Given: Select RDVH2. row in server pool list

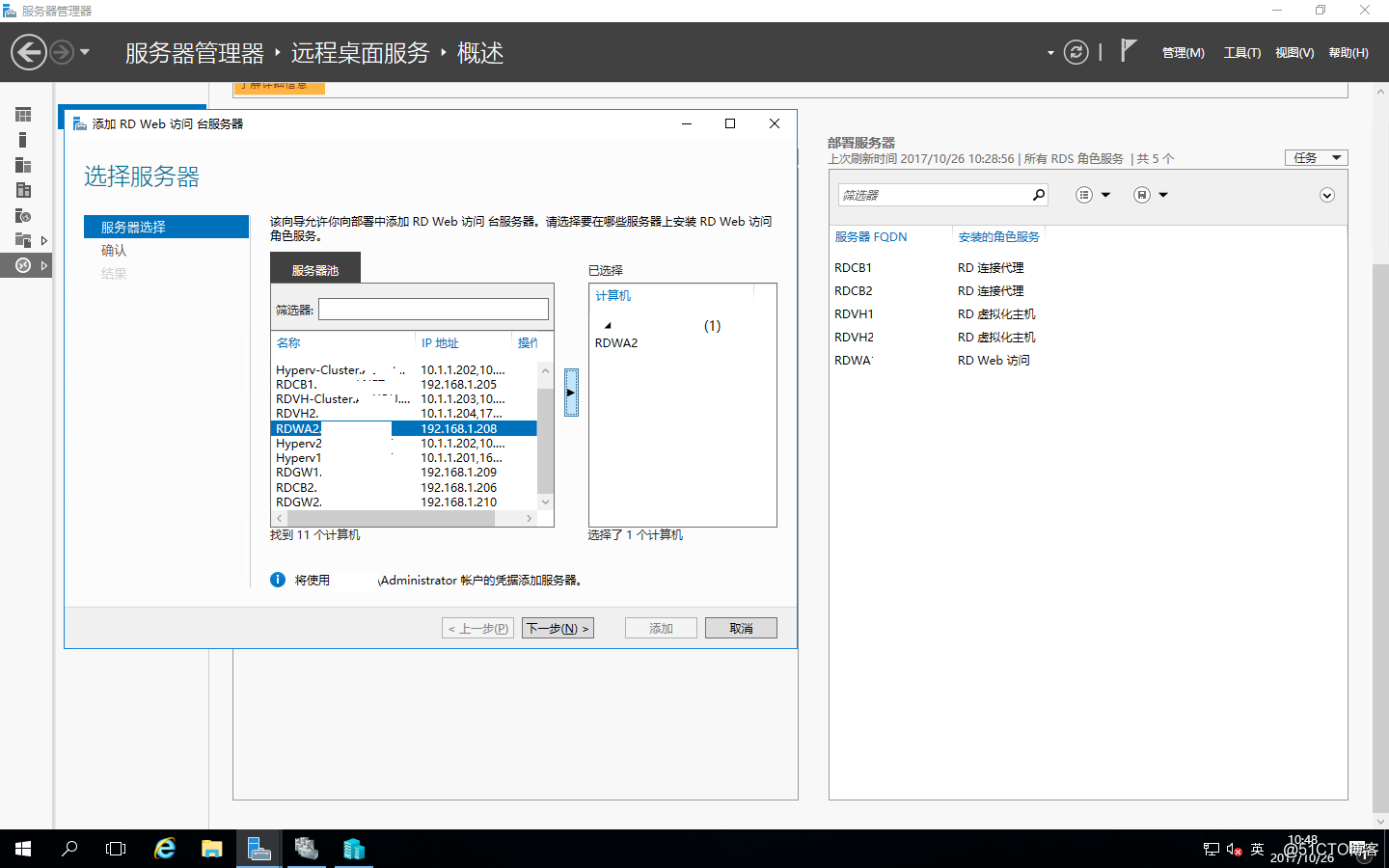Looking at the screenshot, I should pos(404,413).
